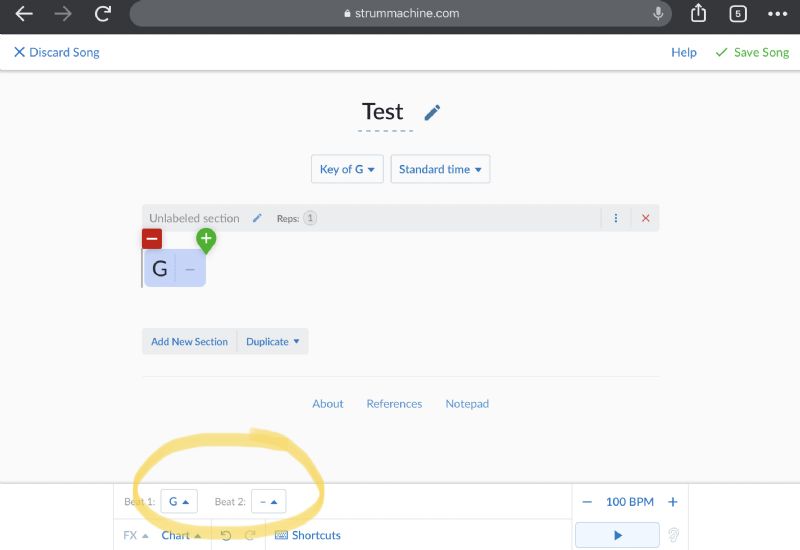
Task: Remove the measure with the red minus button
Action: tap(152, 239)
